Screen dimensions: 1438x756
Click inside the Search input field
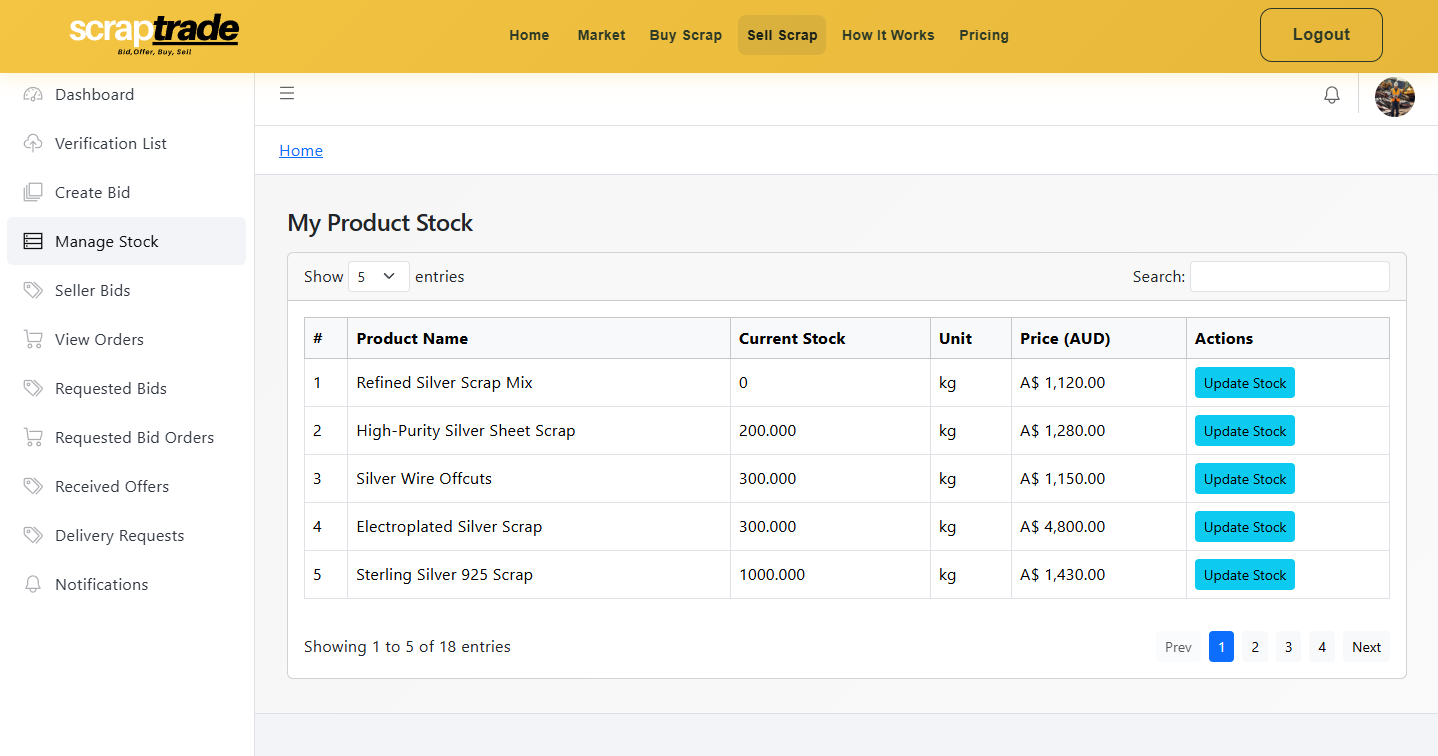(x=1289, y=276)
